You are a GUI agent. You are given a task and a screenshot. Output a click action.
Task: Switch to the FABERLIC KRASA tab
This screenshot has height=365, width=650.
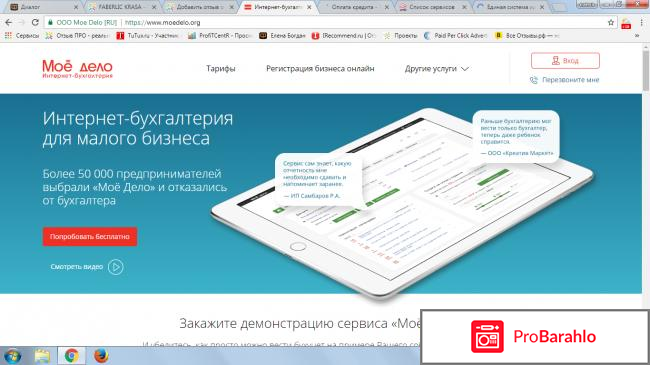coord(120,7)
